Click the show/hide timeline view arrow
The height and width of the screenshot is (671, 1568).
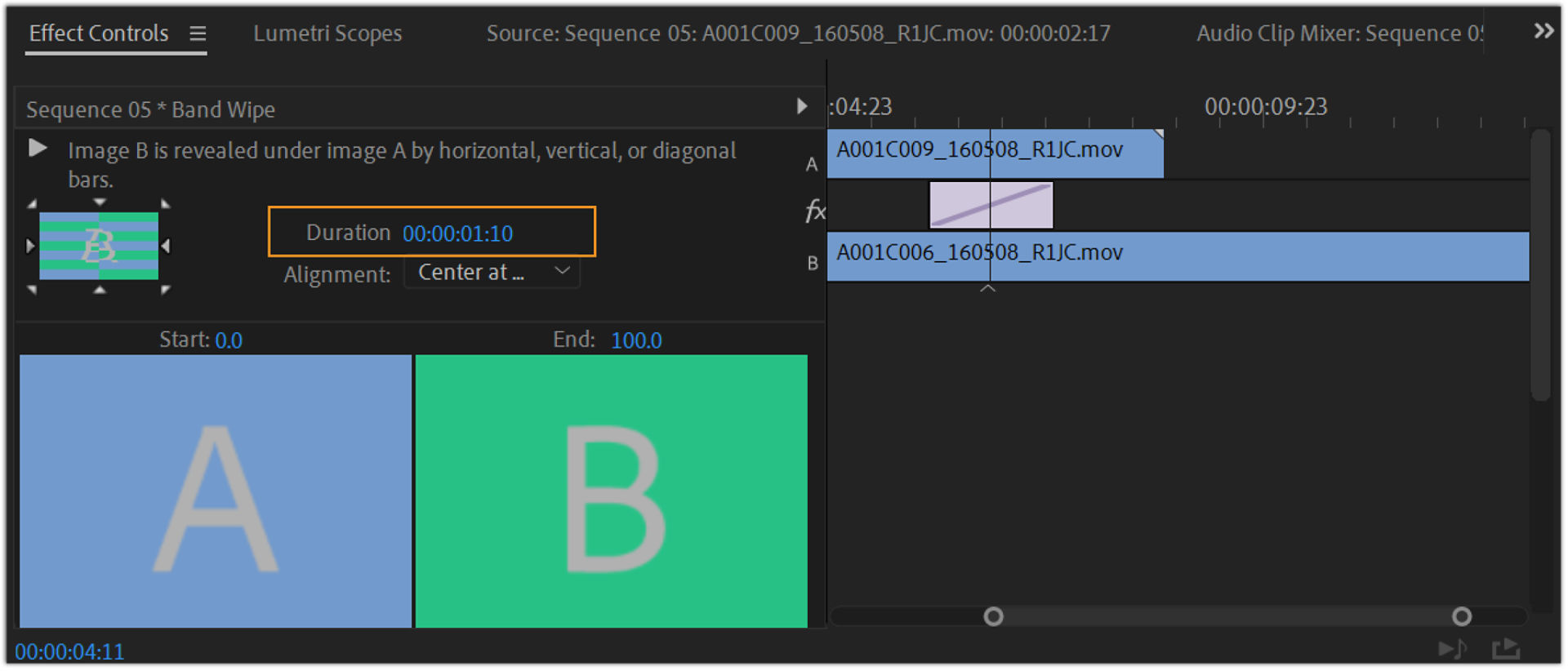pyautogui.click(x=802, y=106)
